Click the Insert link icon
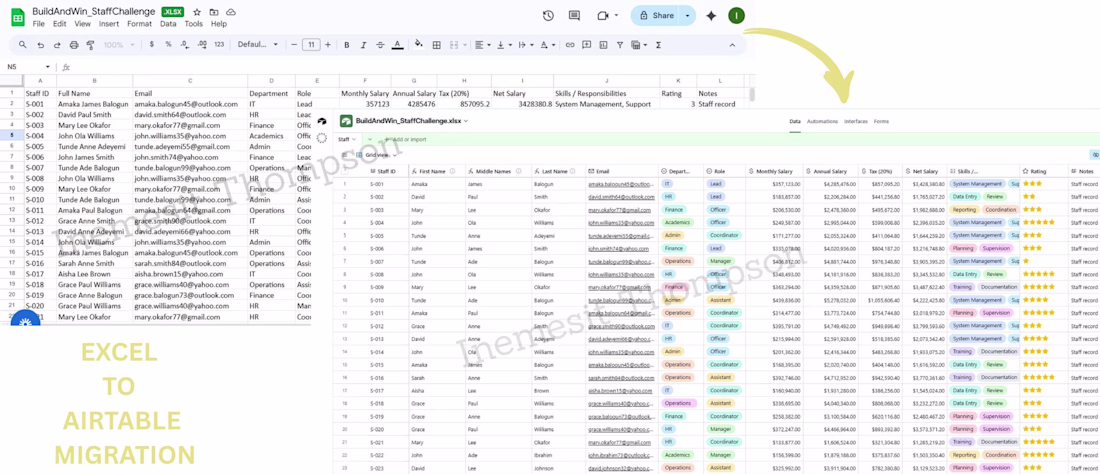The width and height of the screenshot is (1100, 474). tap(570, 45)
